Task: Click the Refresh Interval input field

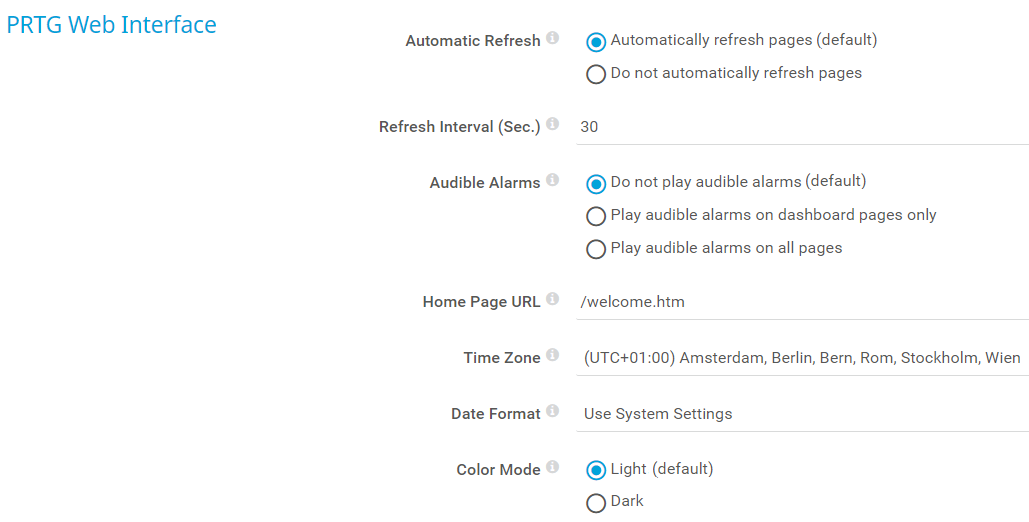Action: (x=802, y=127)
